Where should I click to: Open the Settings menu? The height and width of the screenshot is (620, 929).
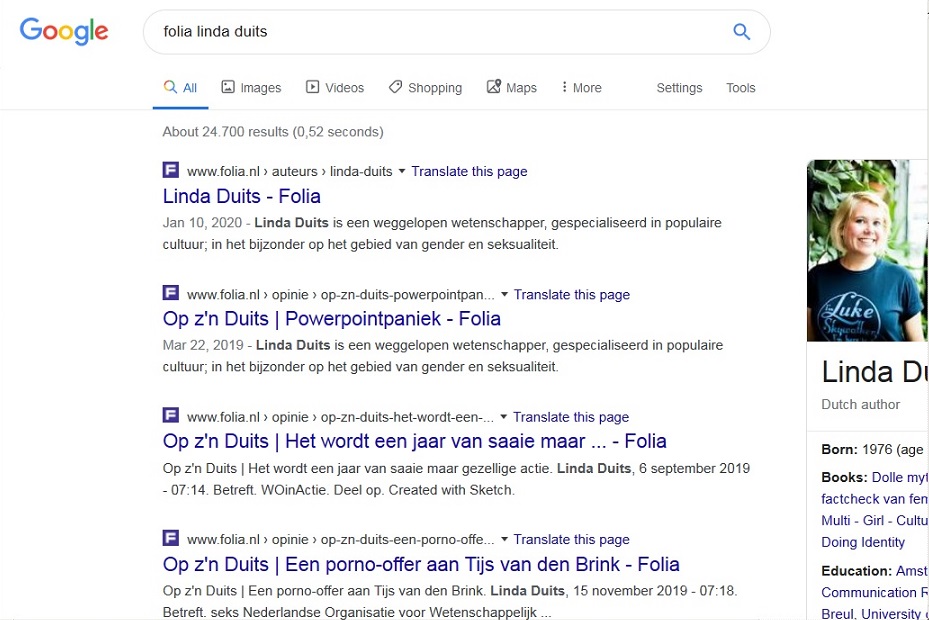(679, 88)
